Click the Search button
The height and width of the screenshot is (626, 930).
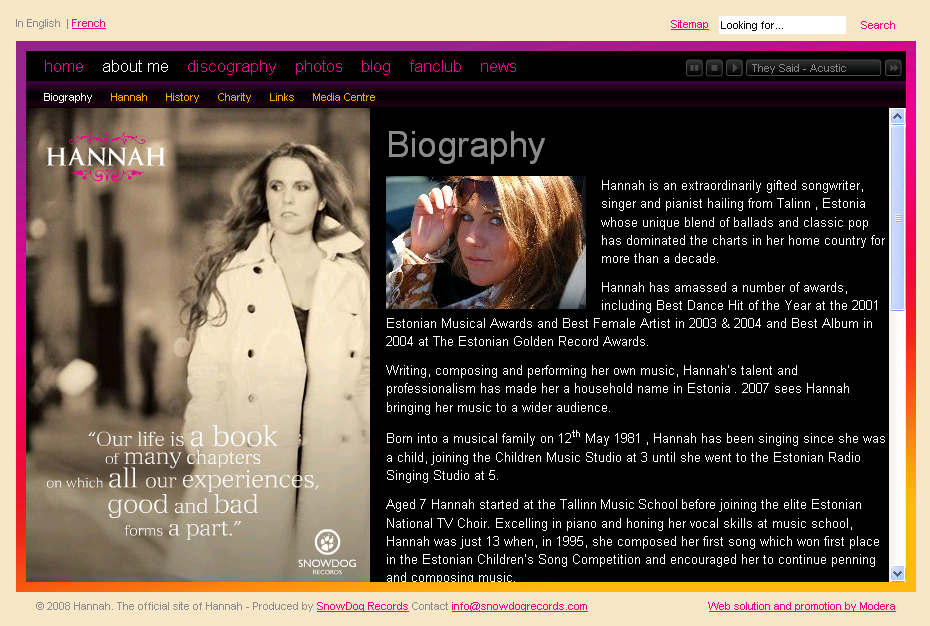pos(878,25)
